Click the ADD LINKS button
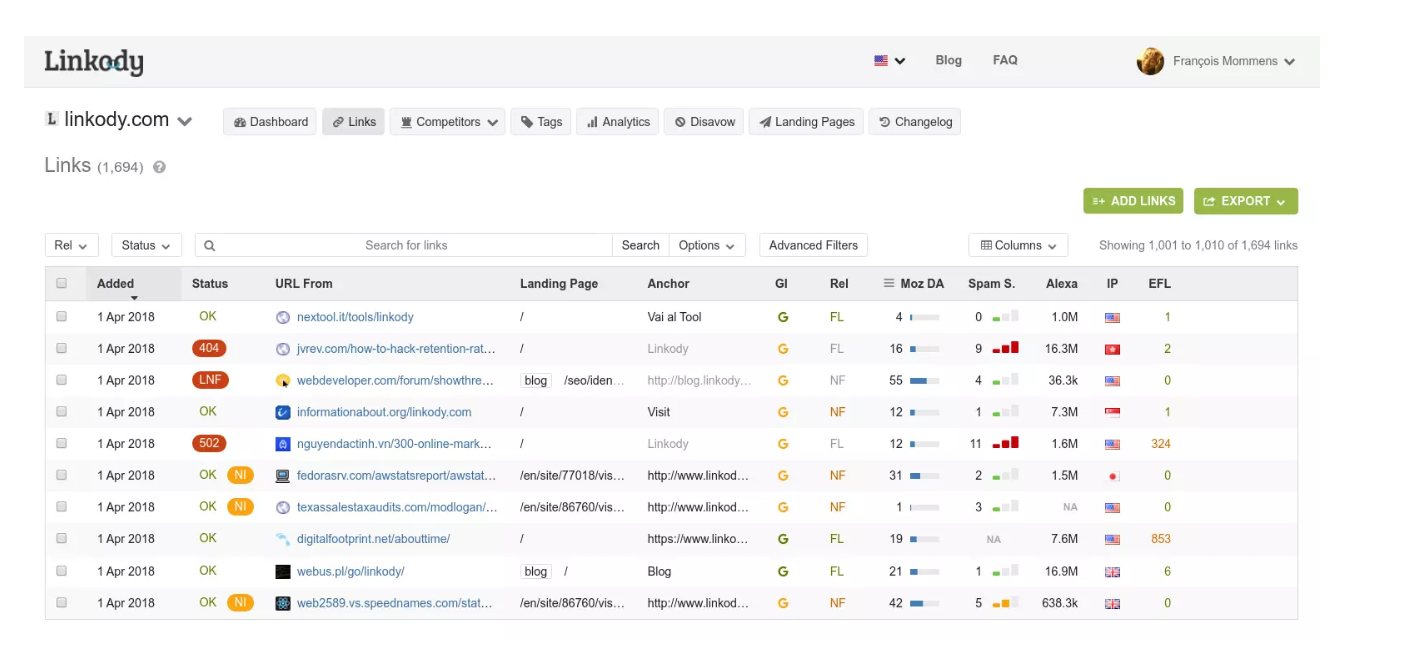Image resolution: width=1404 pixels, height=671 pixels. coord(1133,201)
